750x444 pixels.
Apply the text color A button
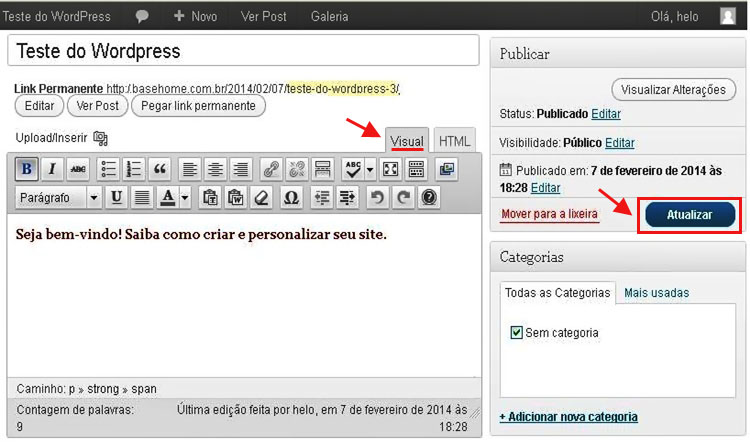tap(167, 197)
